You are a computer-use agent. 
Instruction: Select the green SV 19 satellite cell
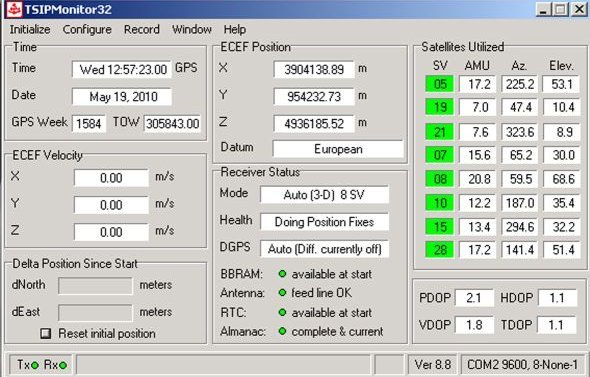[x=439, y=107]
